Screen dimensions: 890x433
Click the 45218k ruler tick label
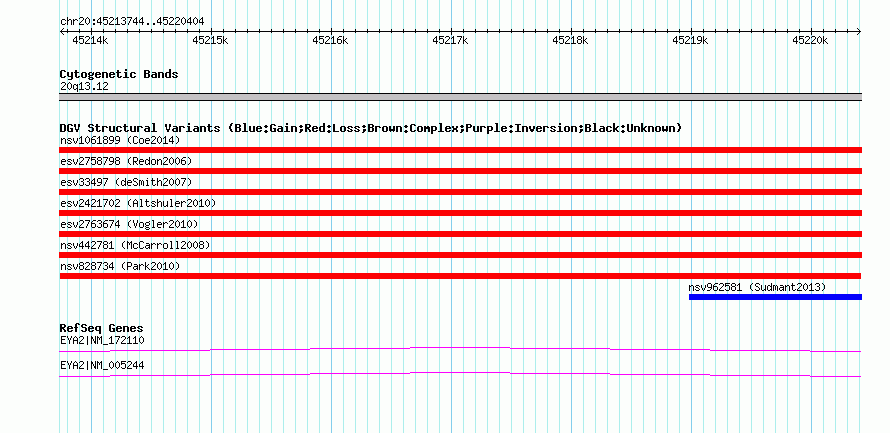pyautogui.click(x=570, y=40)
